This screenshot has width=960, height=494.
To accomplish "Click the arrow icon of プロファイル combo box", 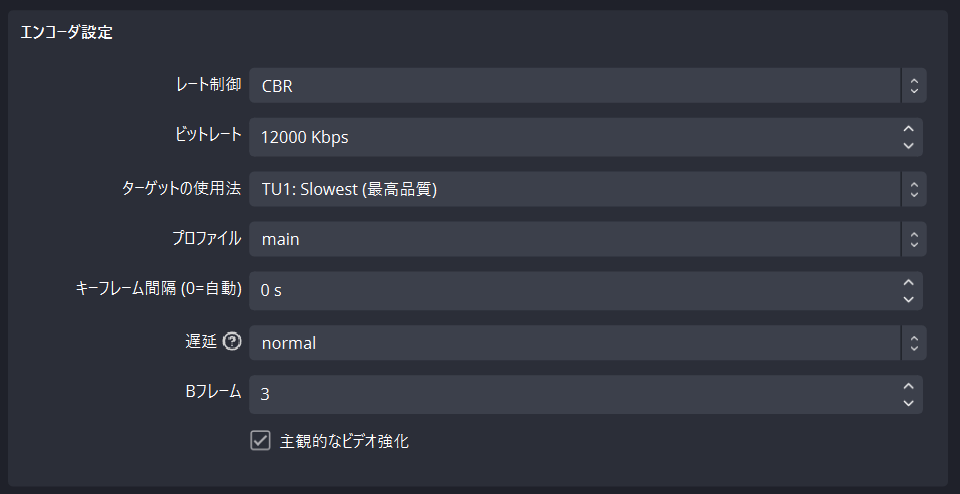I will point(914,239).
